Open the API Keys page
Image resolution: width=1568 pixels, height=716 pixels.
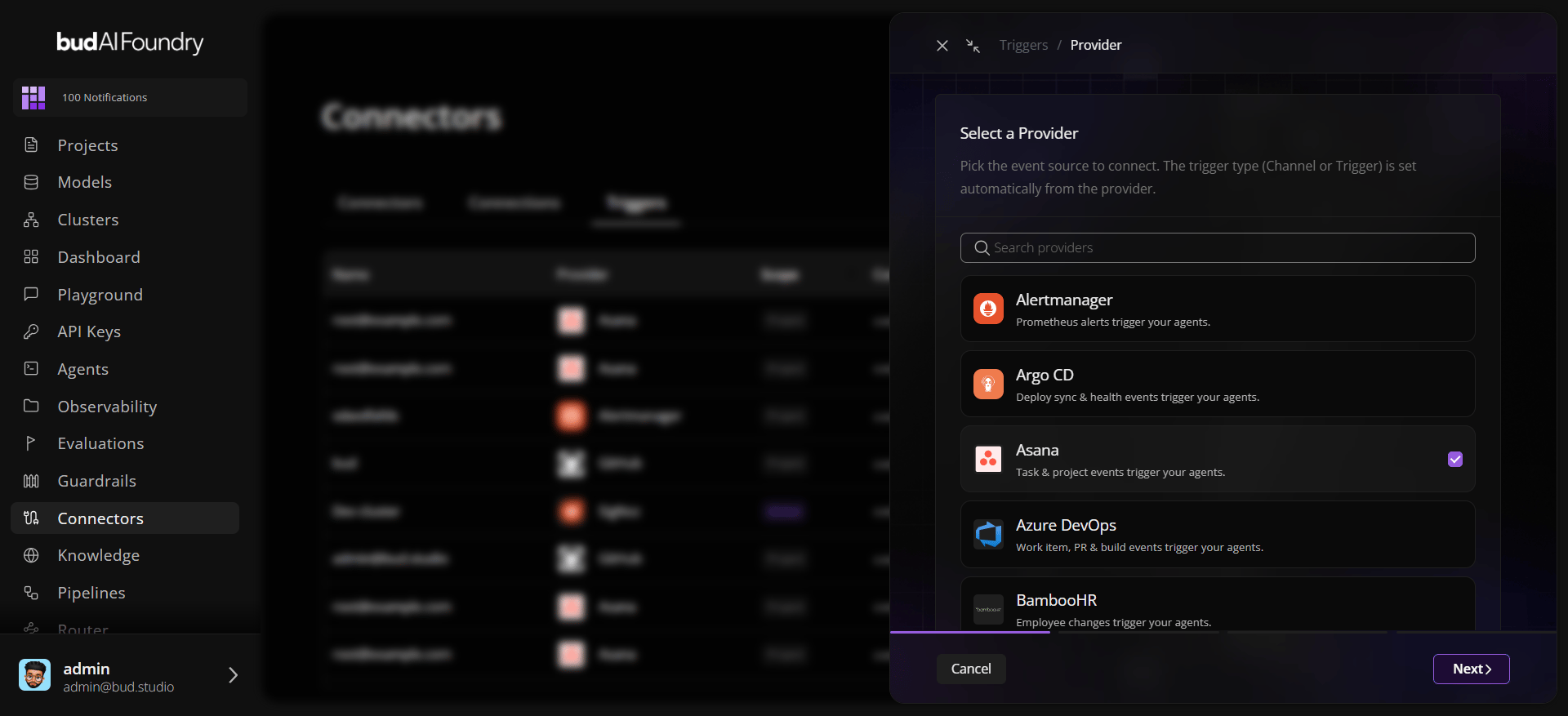[125, 331]
